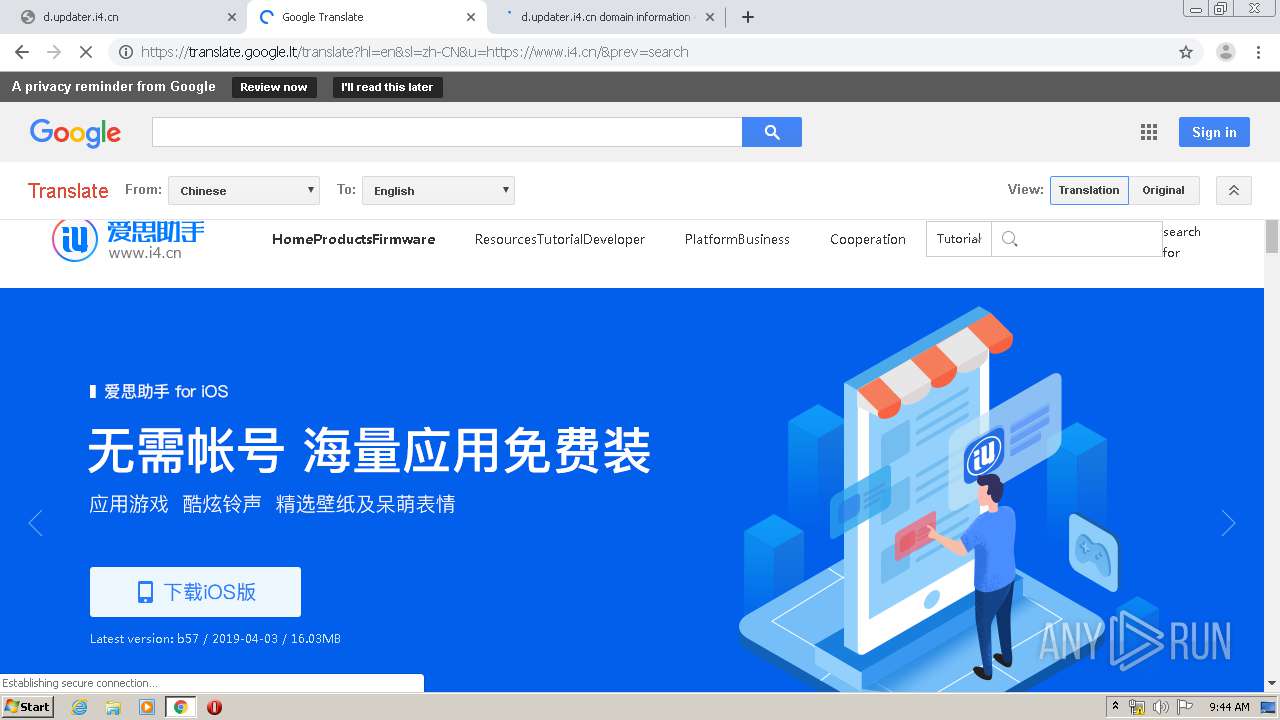Open the Tutorial search category dropdown
The height and width of the screenshot is (720, 1280).
(x=959, y=239)
